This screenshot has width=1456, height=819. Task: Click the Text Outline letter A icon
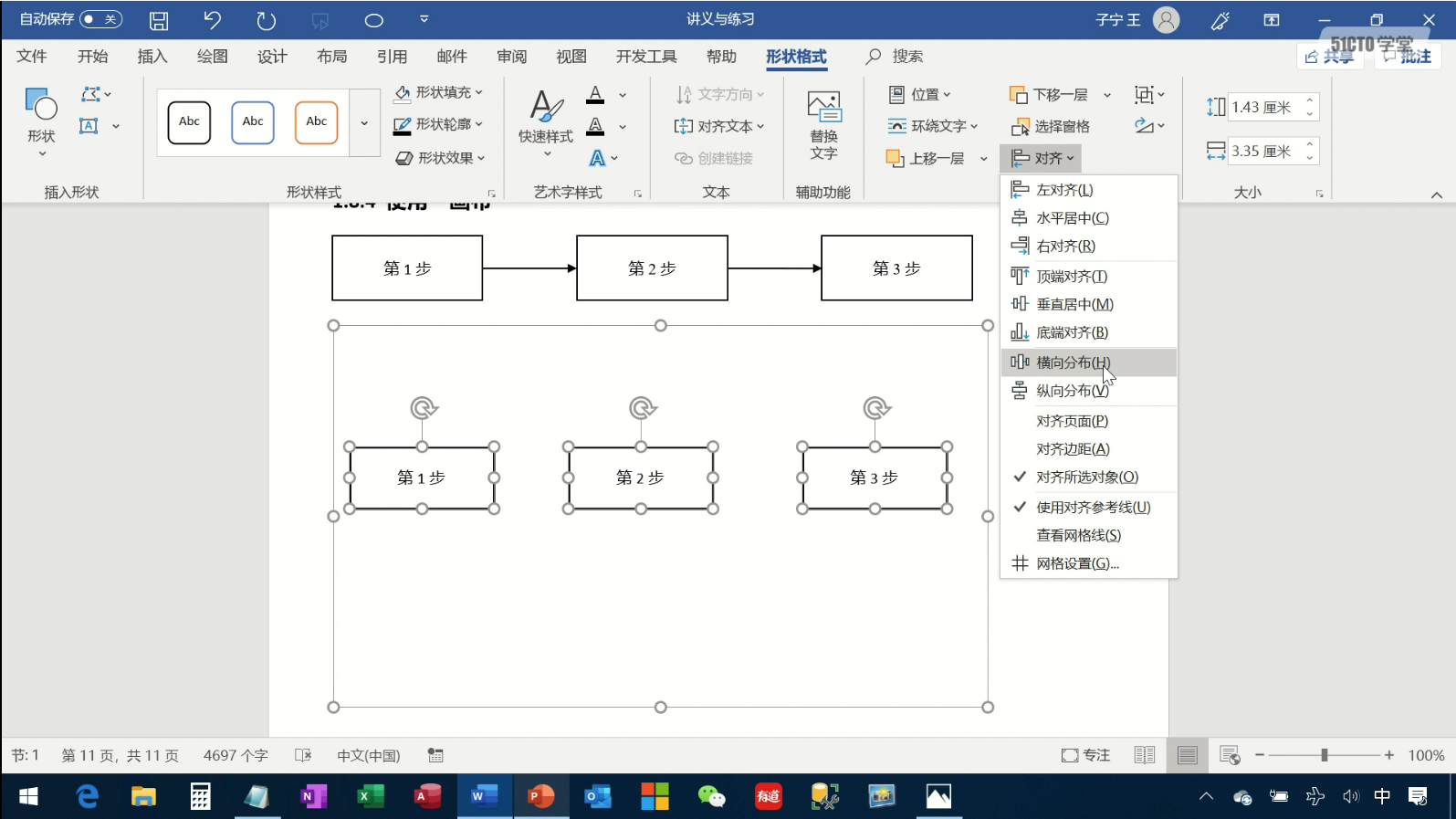[595, 126]
